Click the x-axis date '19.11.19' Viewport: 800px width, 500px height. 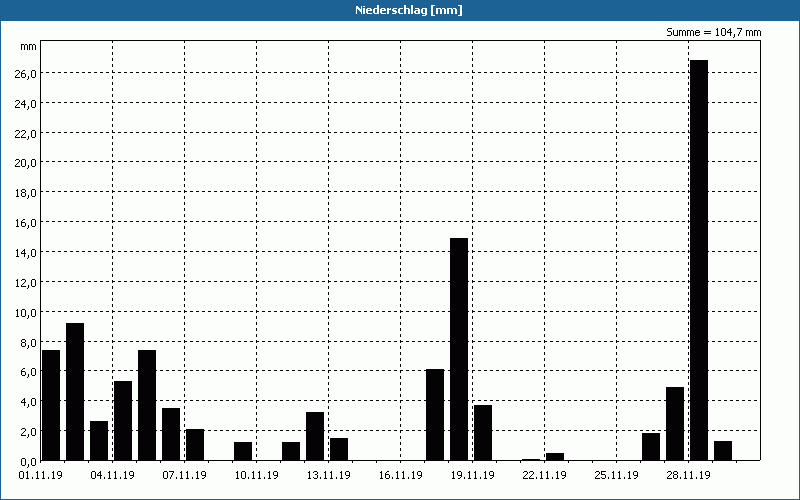tap(472, 476)
